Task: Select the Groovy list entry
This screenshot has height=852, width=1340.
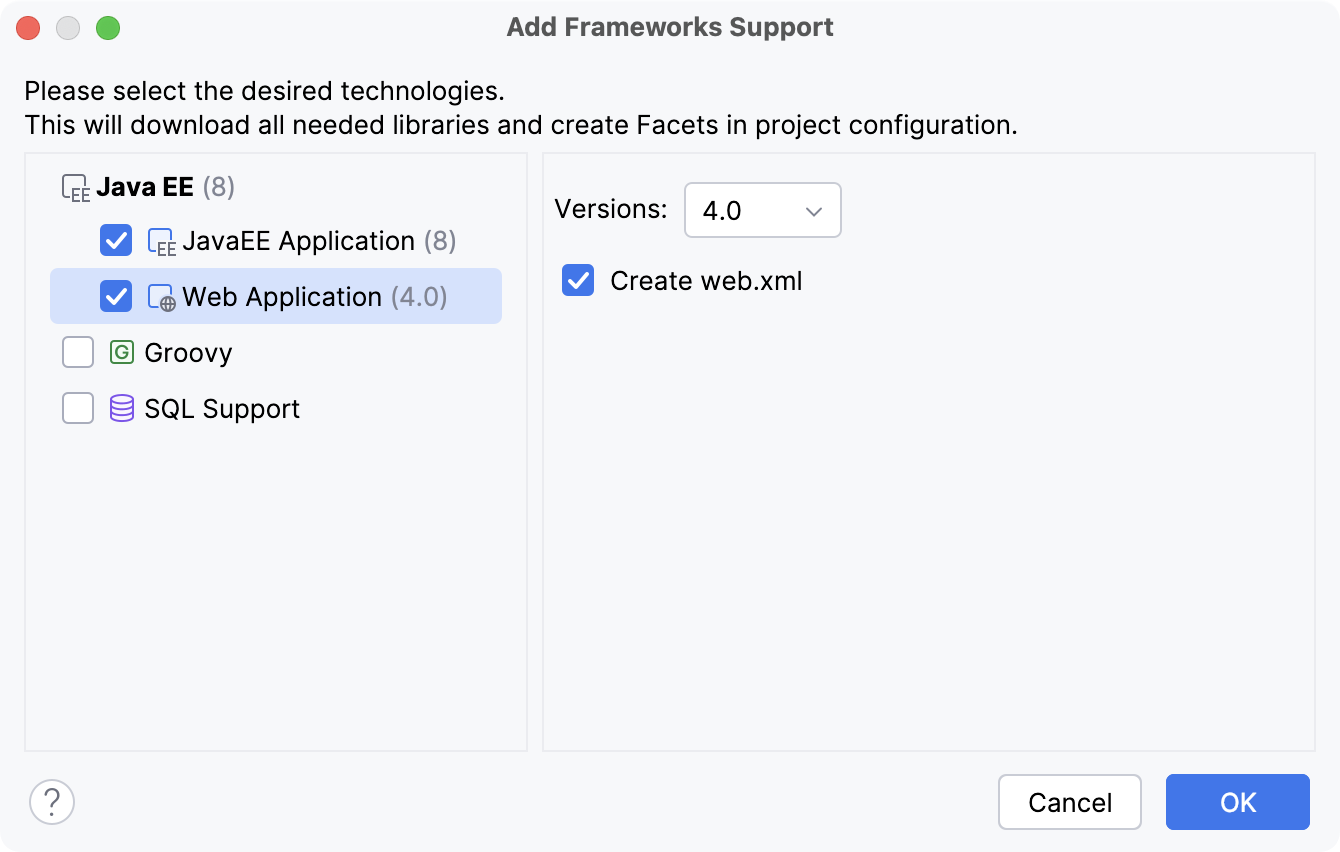Action: (x=188, y=352)
